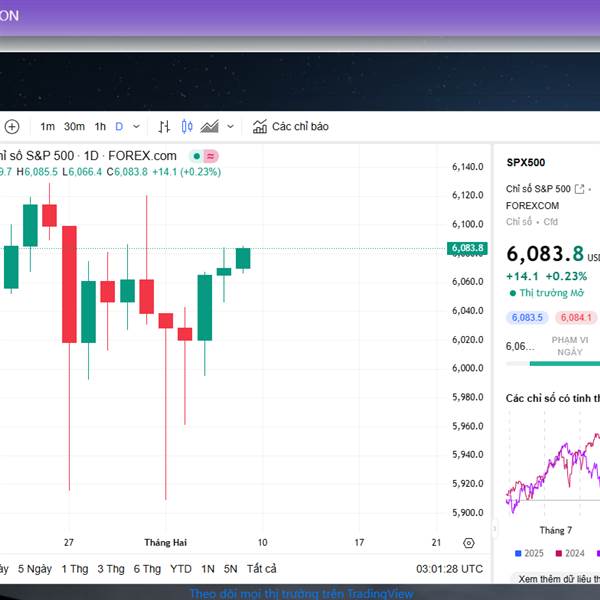600x600 pixels.
Task: Click the blue bid price 6,083.5
Action: 527,318
